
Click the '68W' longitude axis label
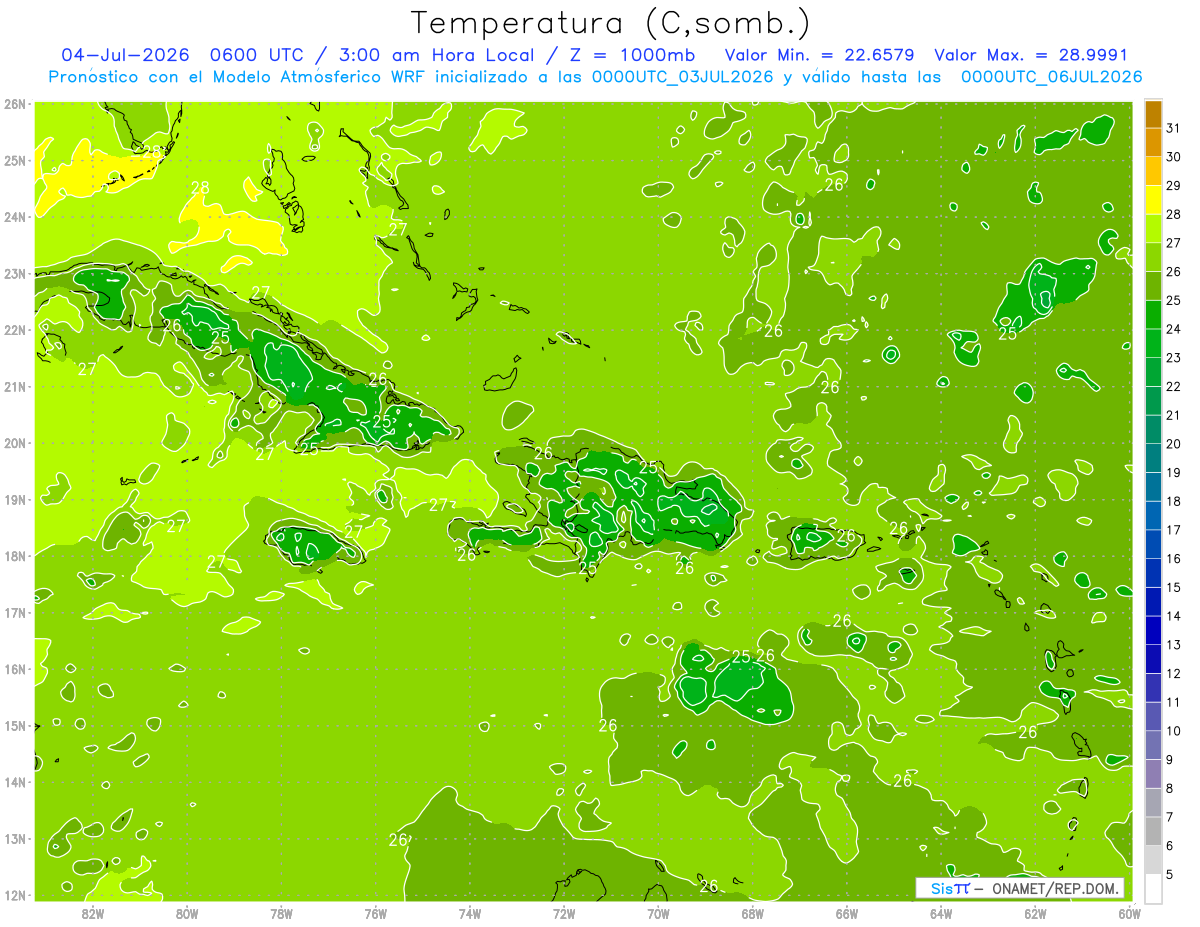tap(753, 913)
